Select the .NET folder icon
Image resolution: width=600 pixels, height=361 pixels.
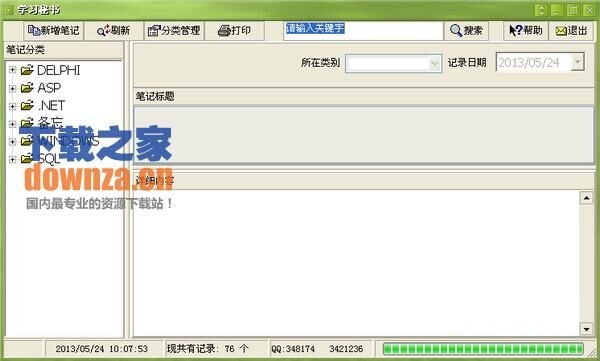click(27, 106)
